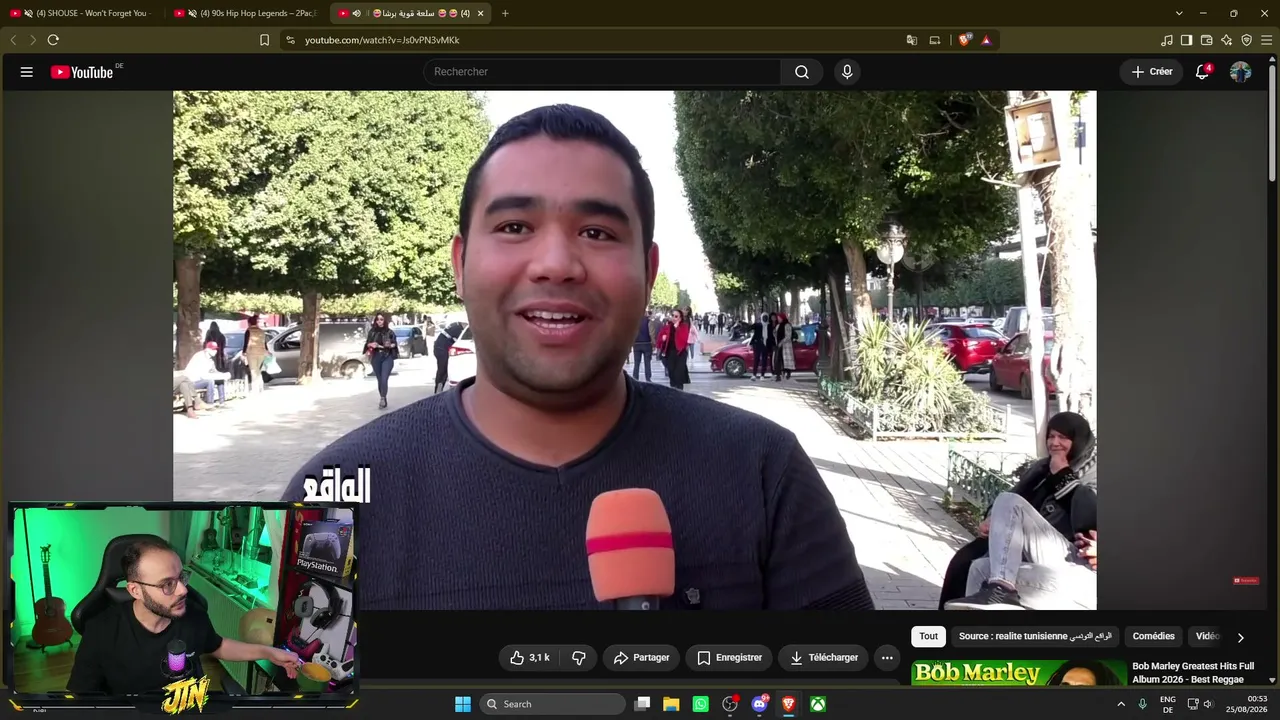Switch to SHOUSE - Won't Forget You tab
The image size is (1280, 720).
pyautogui.click(x=84, y=13)
